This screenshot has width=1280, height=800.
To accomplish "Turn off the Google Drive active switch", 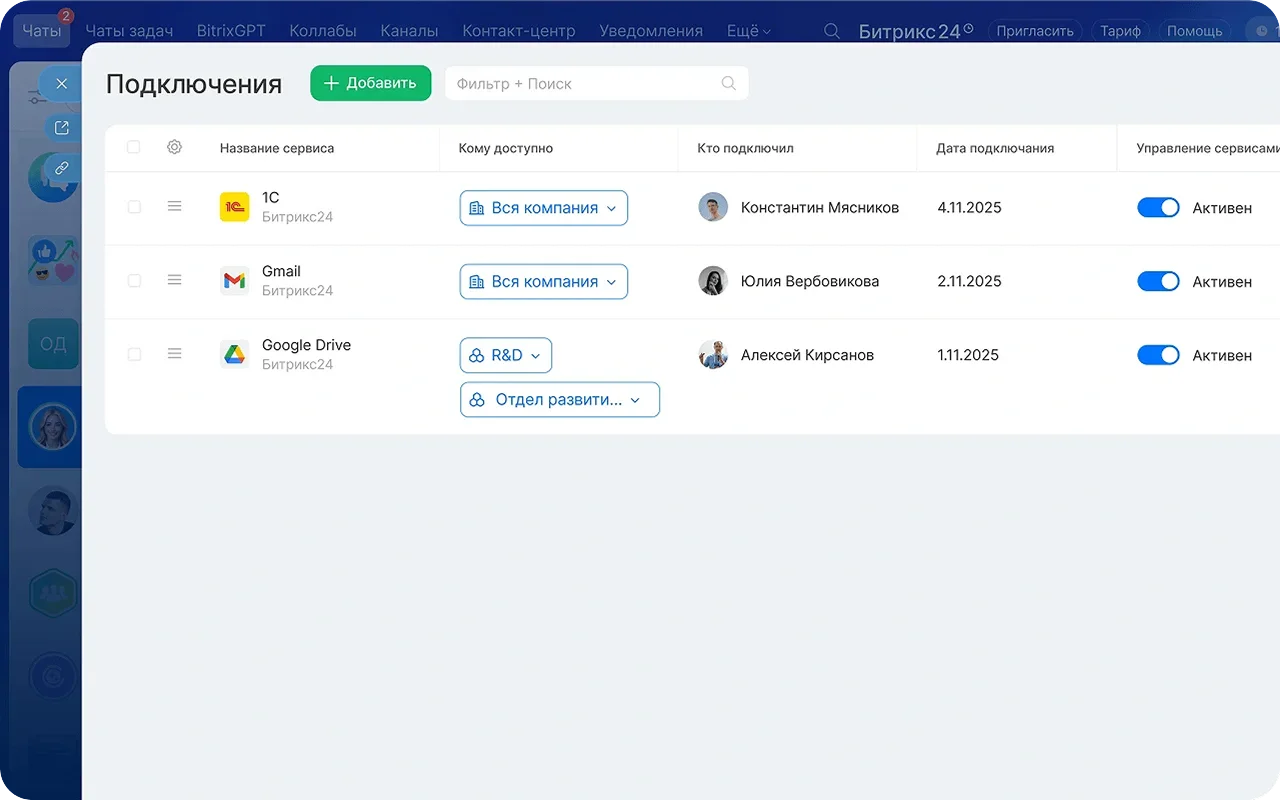I will pos(1158,355).
